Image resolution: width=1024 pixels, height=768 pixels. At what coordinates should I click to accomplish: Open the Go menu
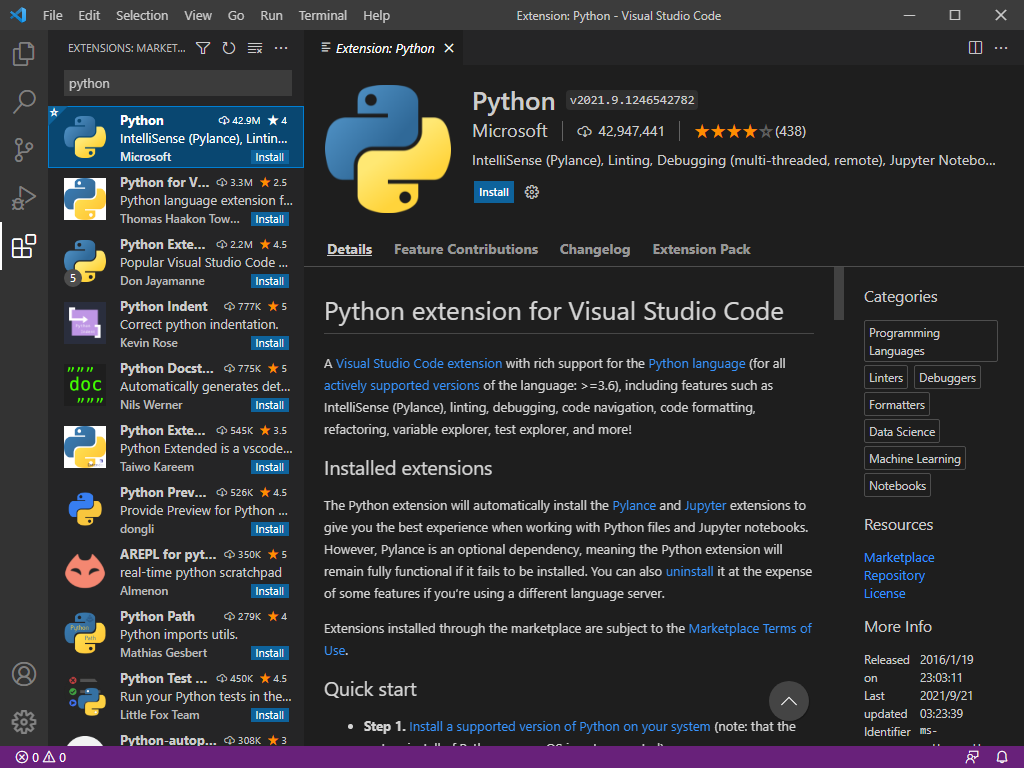236,16
